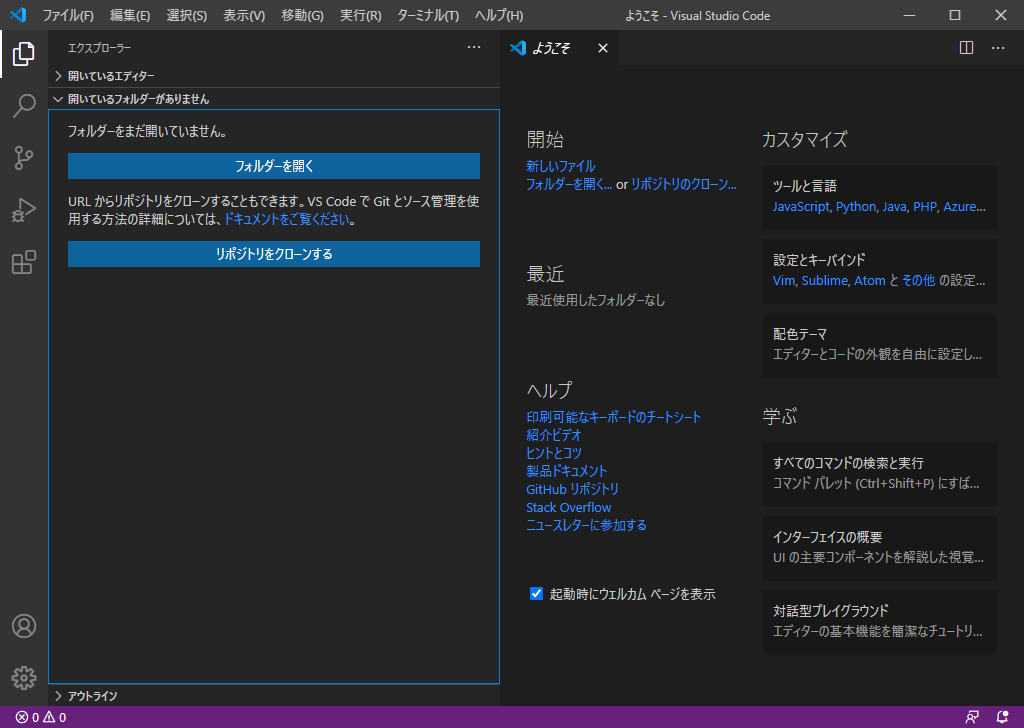This screenshot has height=728, width=1024.
Task: Select the Run and Debug icon
Action: tap(23, 210)
